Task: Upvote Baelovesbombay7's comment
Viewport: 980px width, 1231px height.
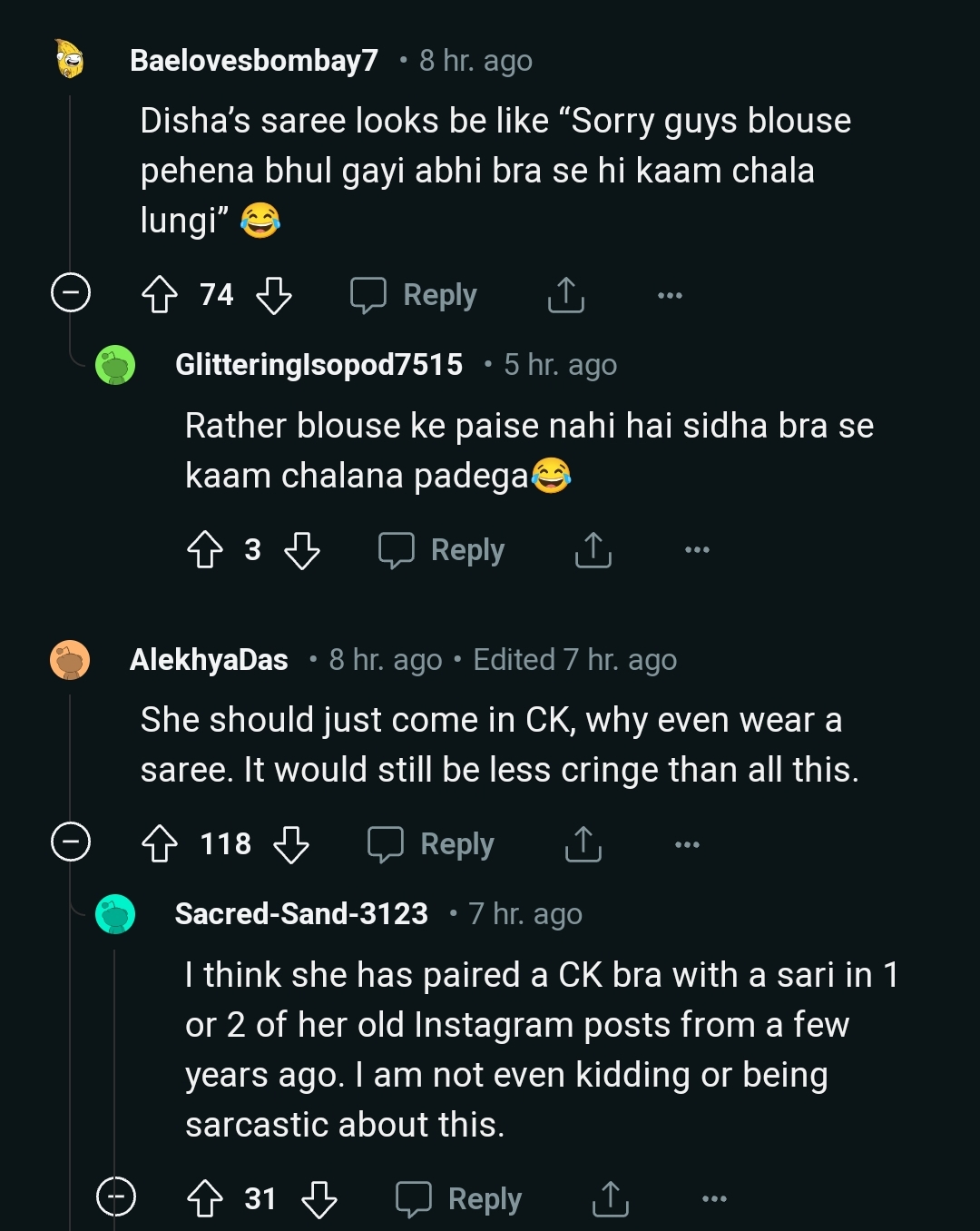Action: (160, 295)
